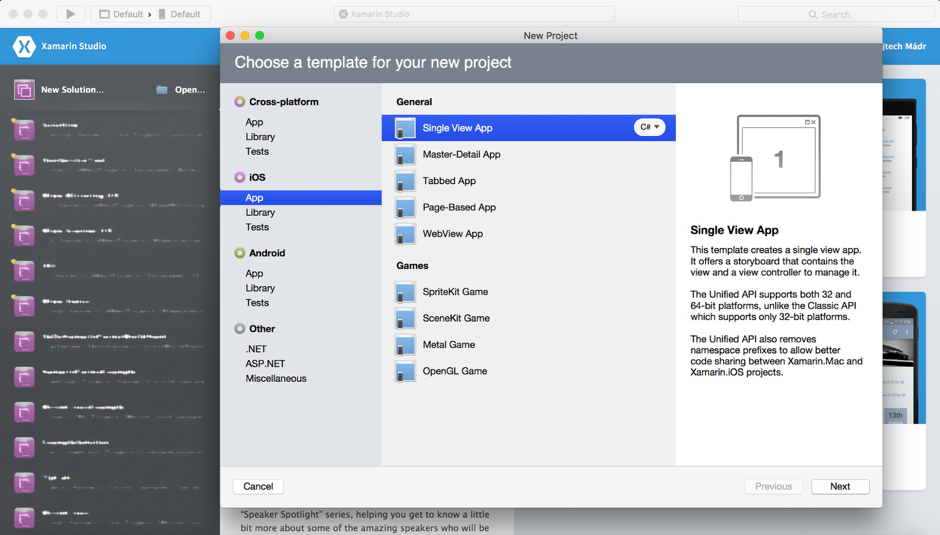Choose the Page-Based App template label

(459, 207)
